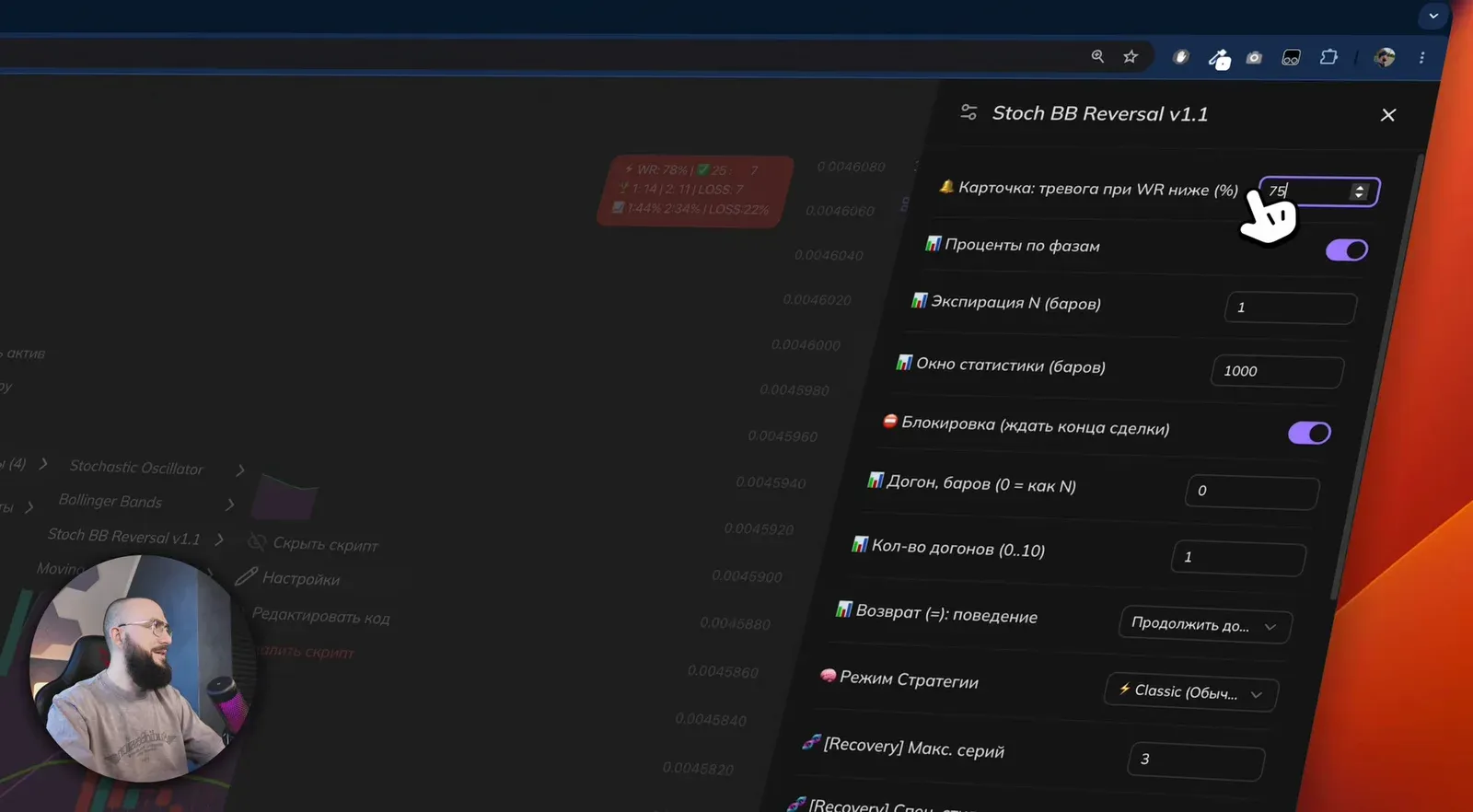This screenshot has height=812, width=1473.
Task: Click the Карточка: тревога при WR ниже label
Action: (x=1097, y=189)
